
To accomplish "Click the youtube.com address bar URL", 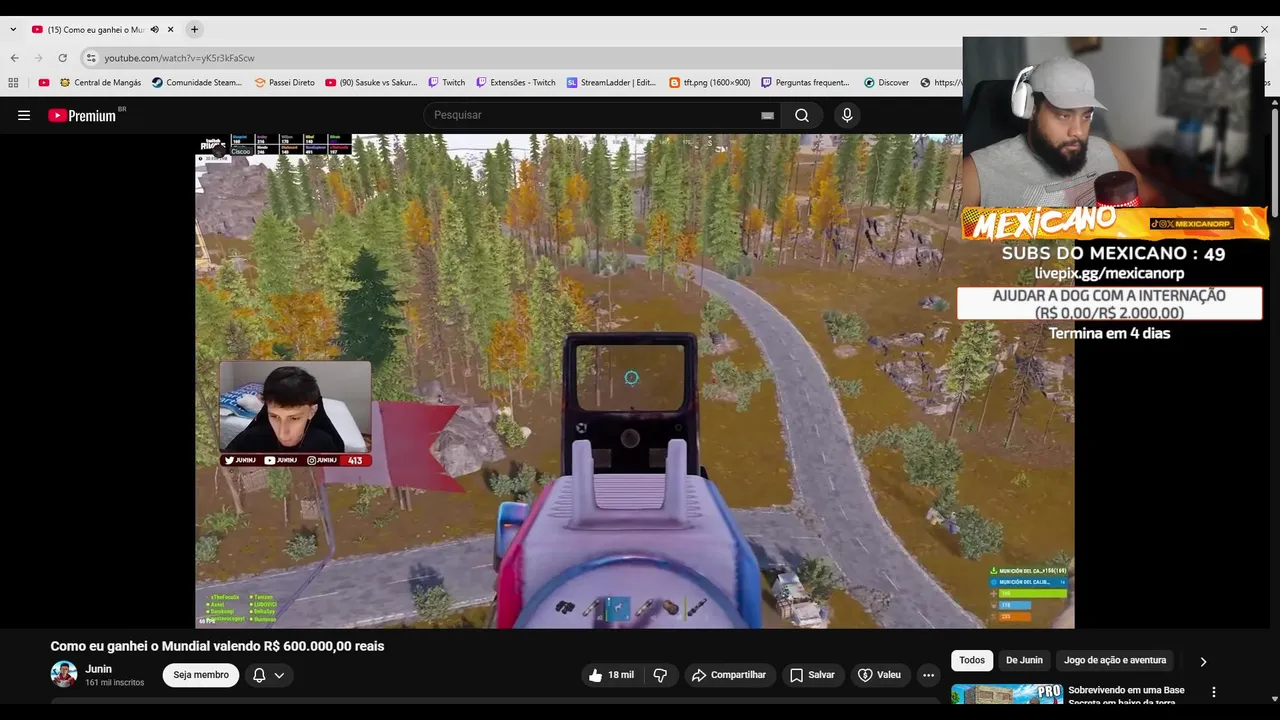I will 179,58.
